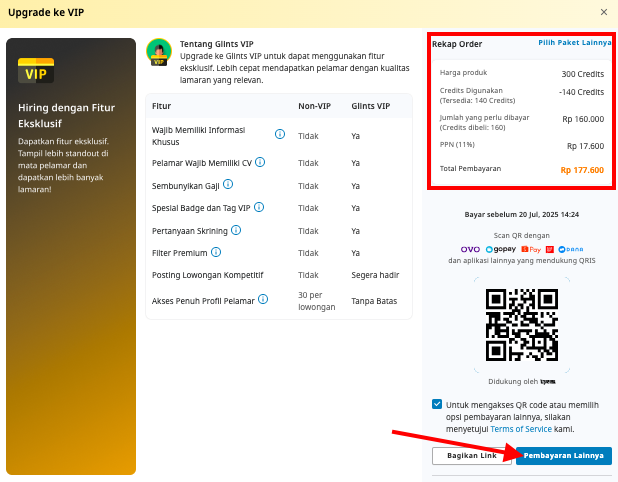Viewport: 618px width, 482px height.
Task: Click the OVO payment logo
Action: (470, 249)
